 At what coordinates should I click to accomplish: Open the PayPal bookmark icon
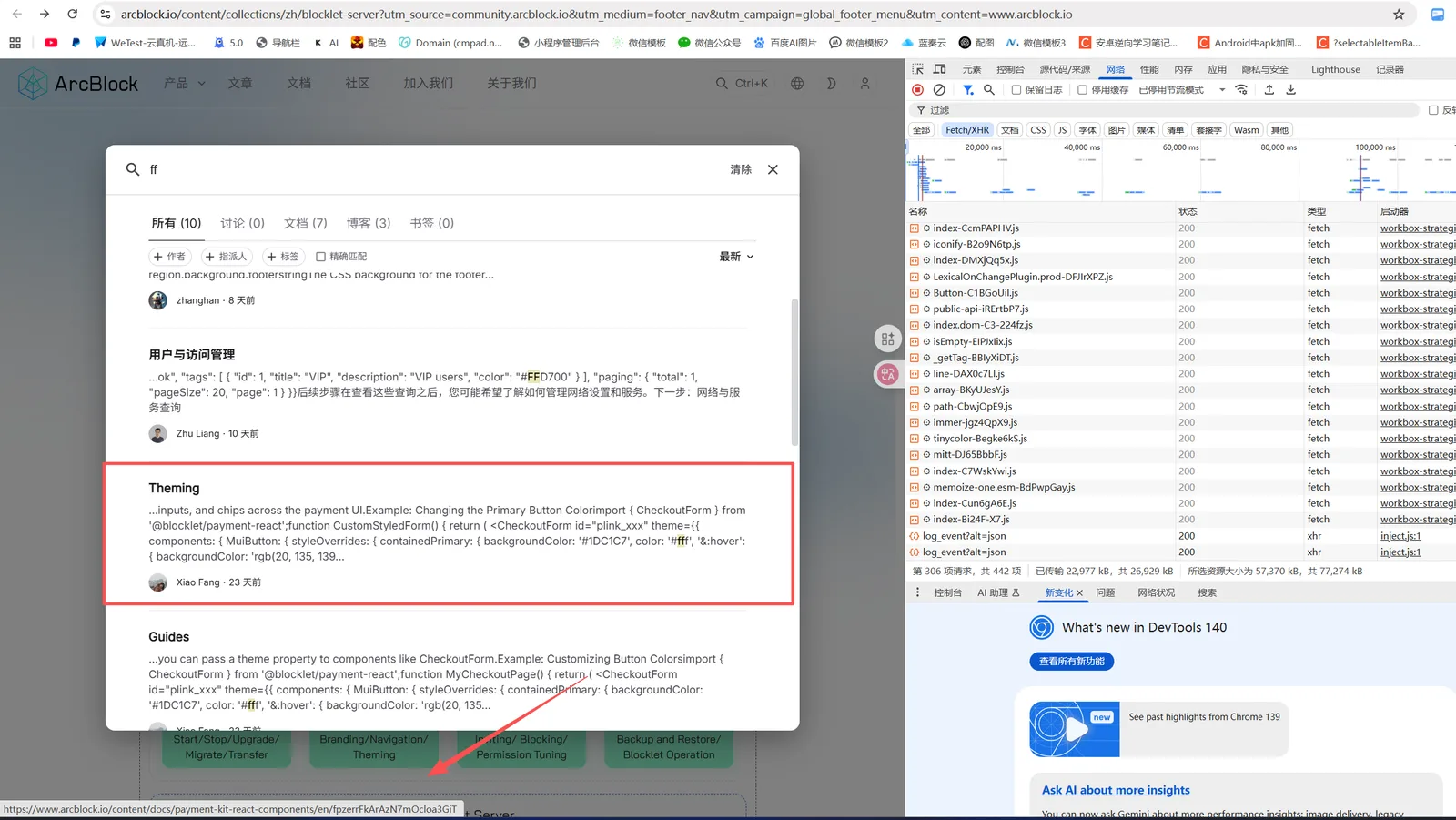pos(76,43)
